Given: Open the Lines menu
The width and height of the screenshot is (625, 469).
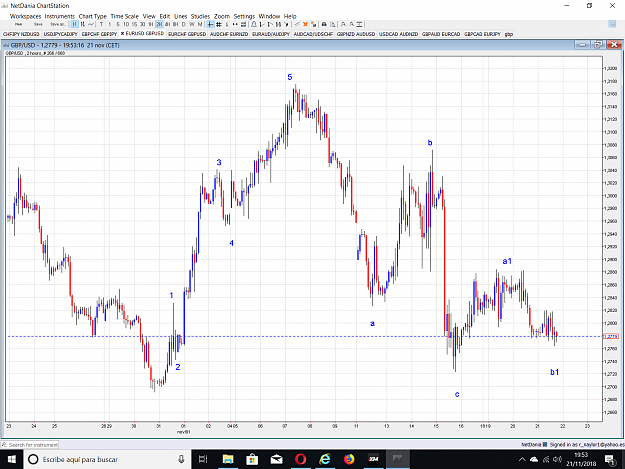Looking at the screenshot, I should pyautogui.click(x=180, y=16).
